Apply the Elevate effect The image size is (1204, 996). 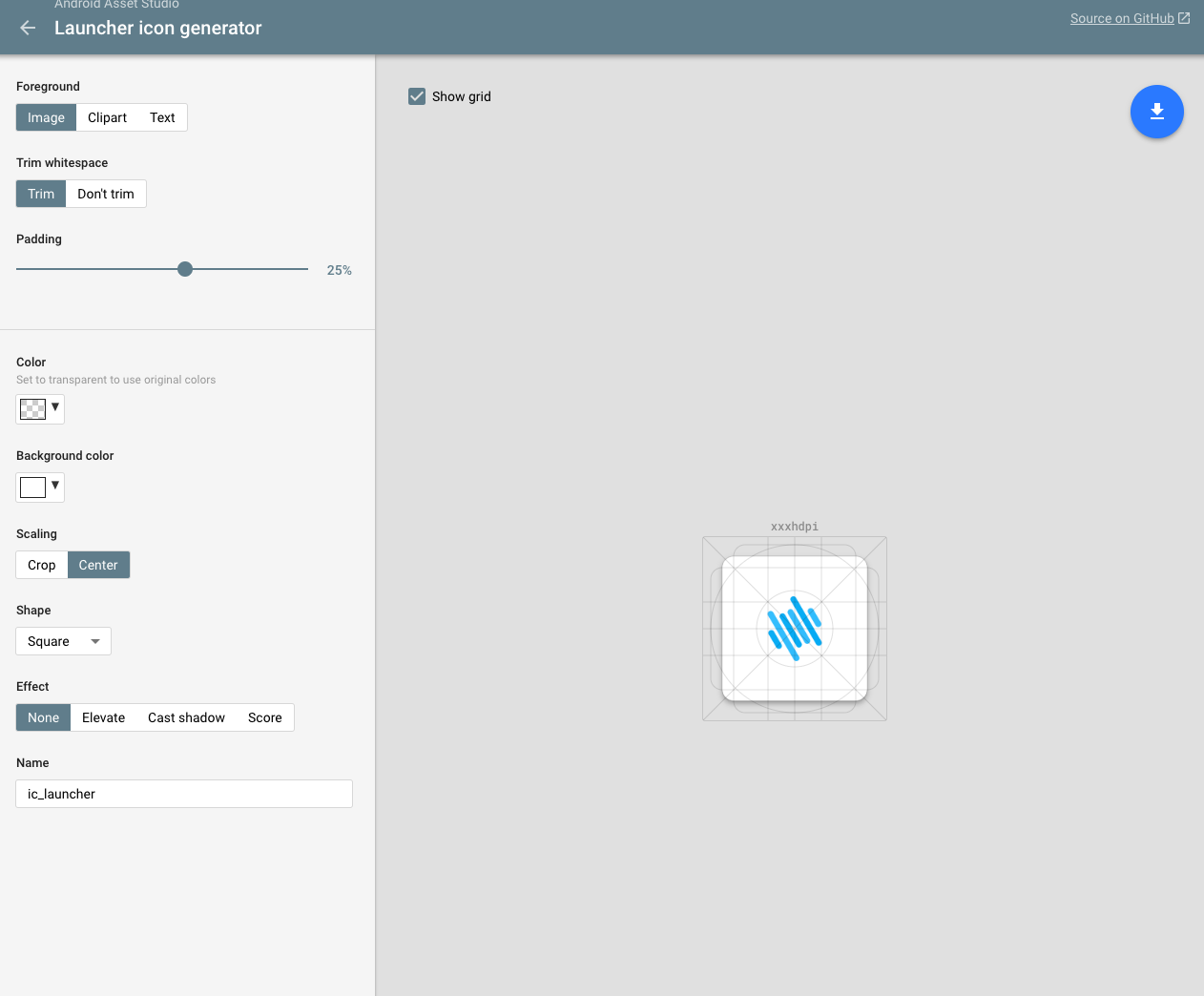click(103, 717)
